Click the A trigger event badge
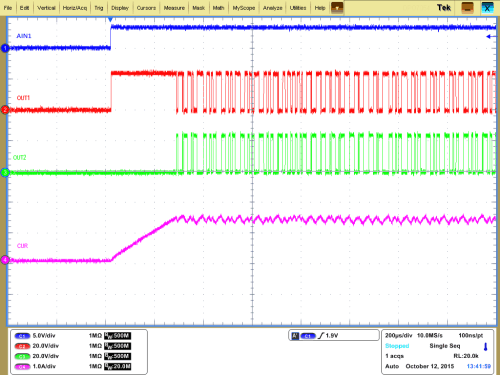 pyautogui.click(x=295, y=336)
